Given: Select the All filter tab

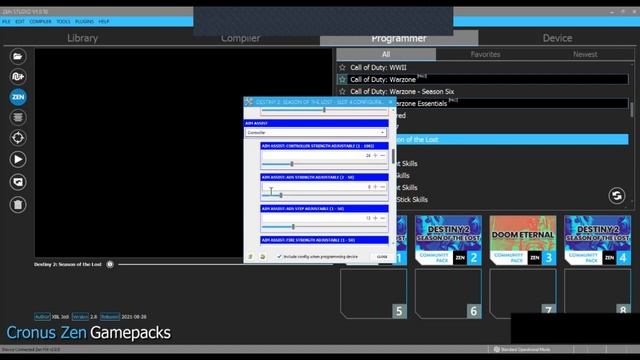Looking at the screenshot, I should (386, 54).
